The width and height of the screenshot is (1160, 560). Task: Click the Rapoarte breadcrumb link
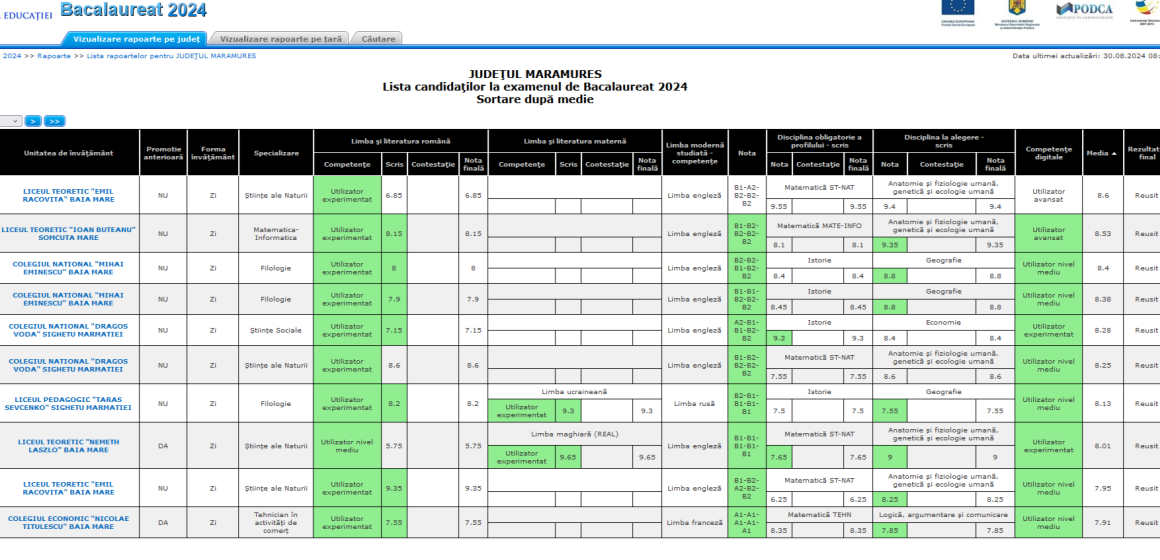pyautogui.click(x=54, y=56)
